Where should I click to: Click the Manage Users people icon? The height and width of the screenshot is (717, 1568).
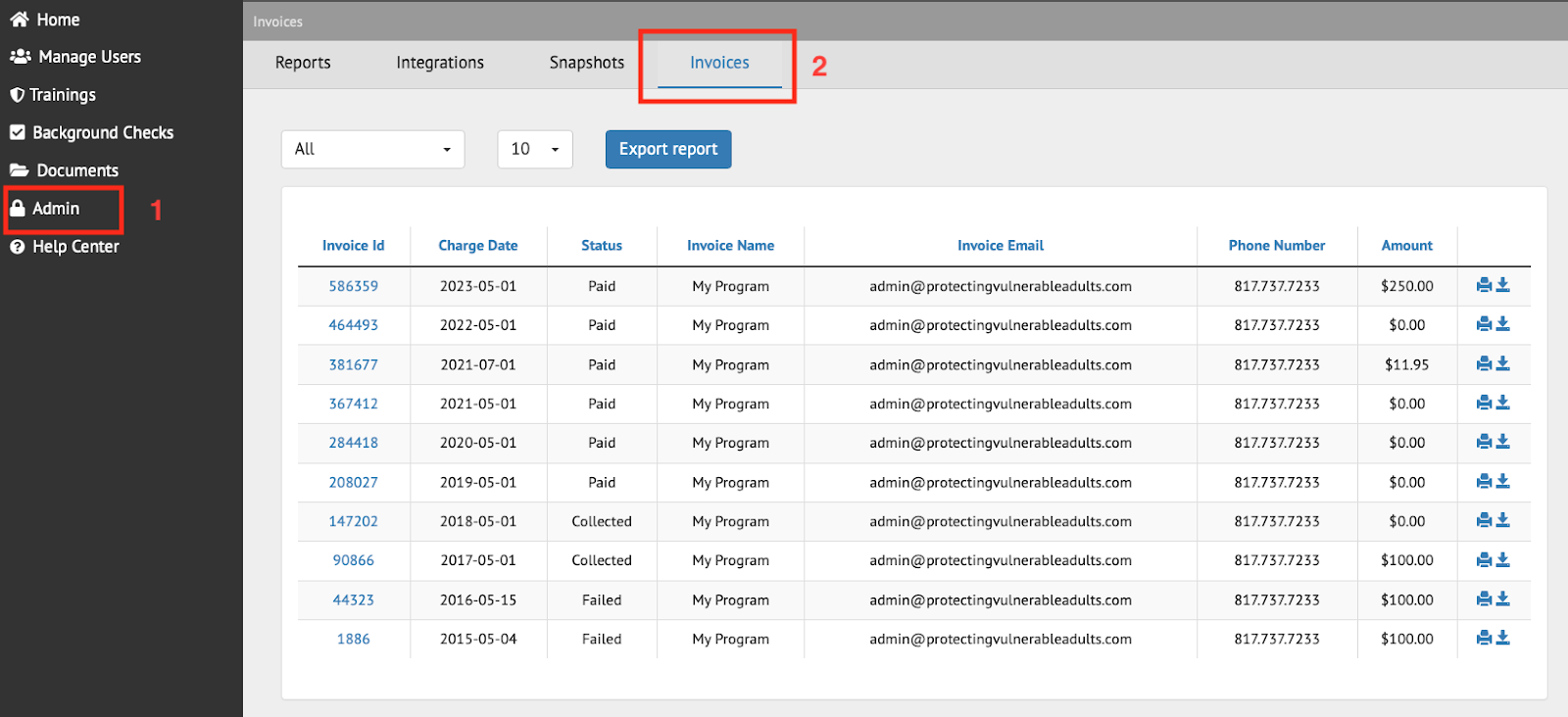click(20, 57)
